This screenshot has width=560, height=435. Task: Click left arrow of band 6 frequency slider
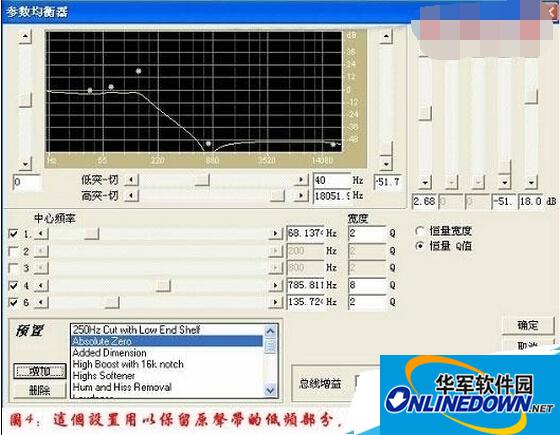click(41, 302)
